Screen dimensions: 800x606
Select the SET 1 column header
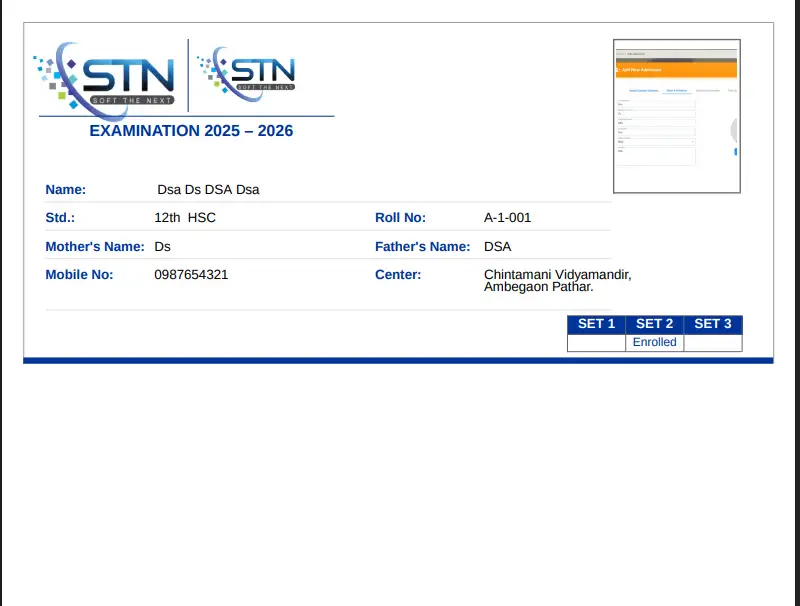tap(596, 324)
